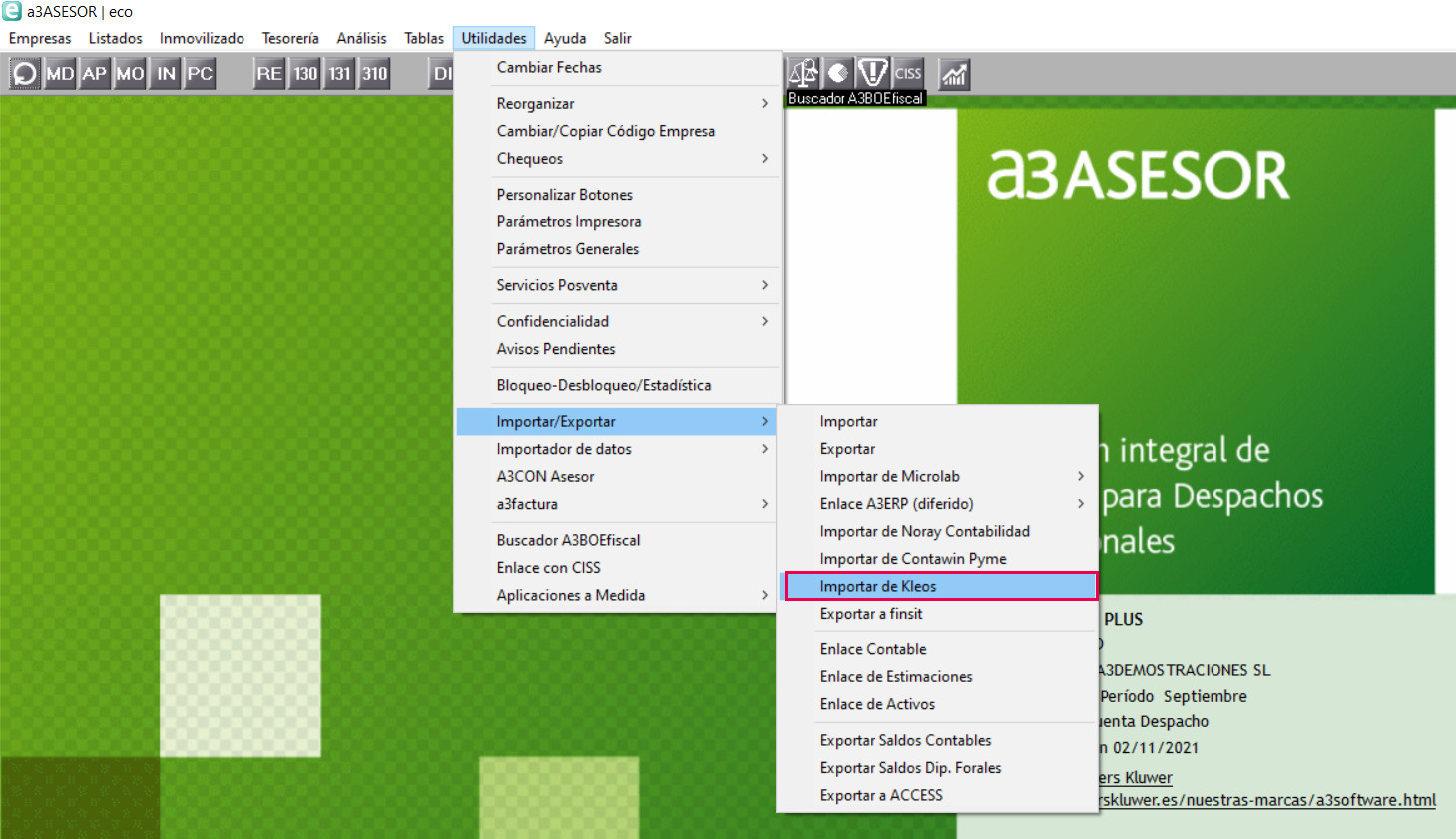Click the a3ASESOR app icon in title bar

click(x=12, y=11)
